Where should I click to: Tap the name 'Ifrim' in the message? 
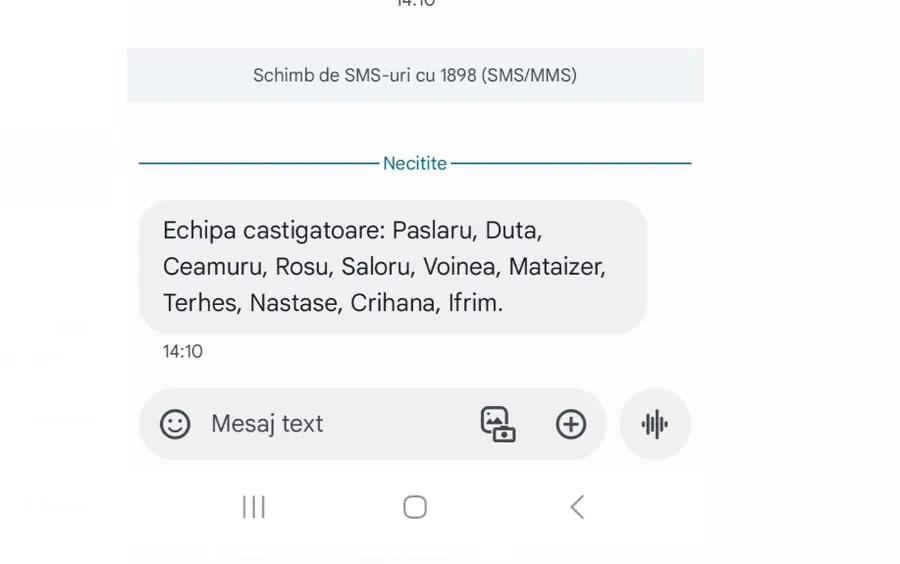[x=474, y=303]
